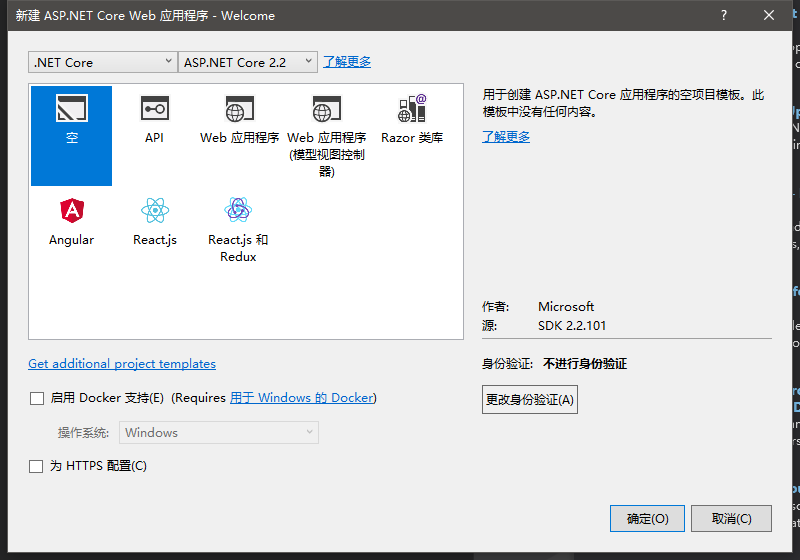Select the React.js template

click(x=155, y=222)
